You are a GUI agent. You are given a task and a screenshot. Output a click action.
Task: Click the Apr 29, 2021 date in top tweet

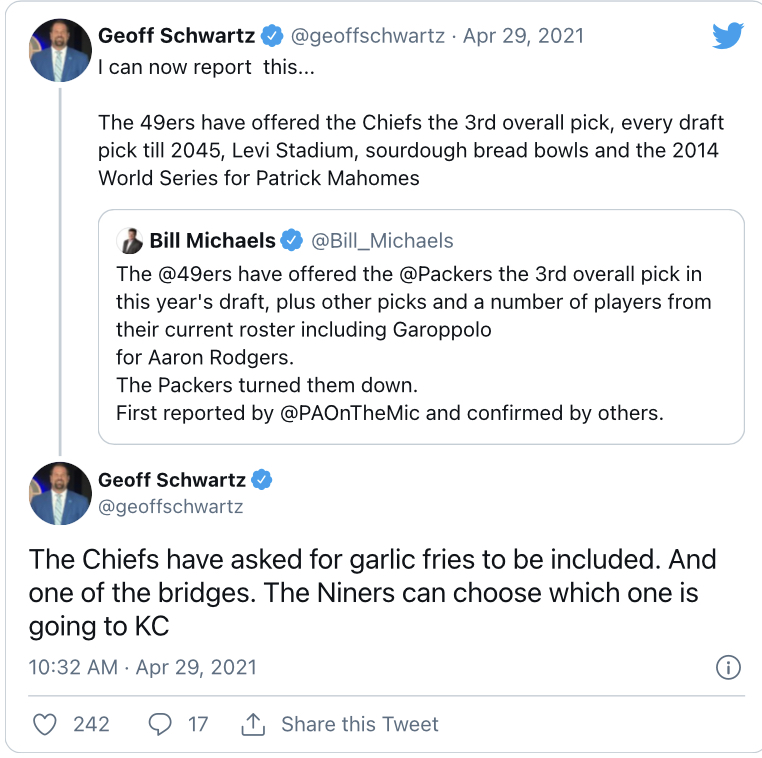(523, 37)
